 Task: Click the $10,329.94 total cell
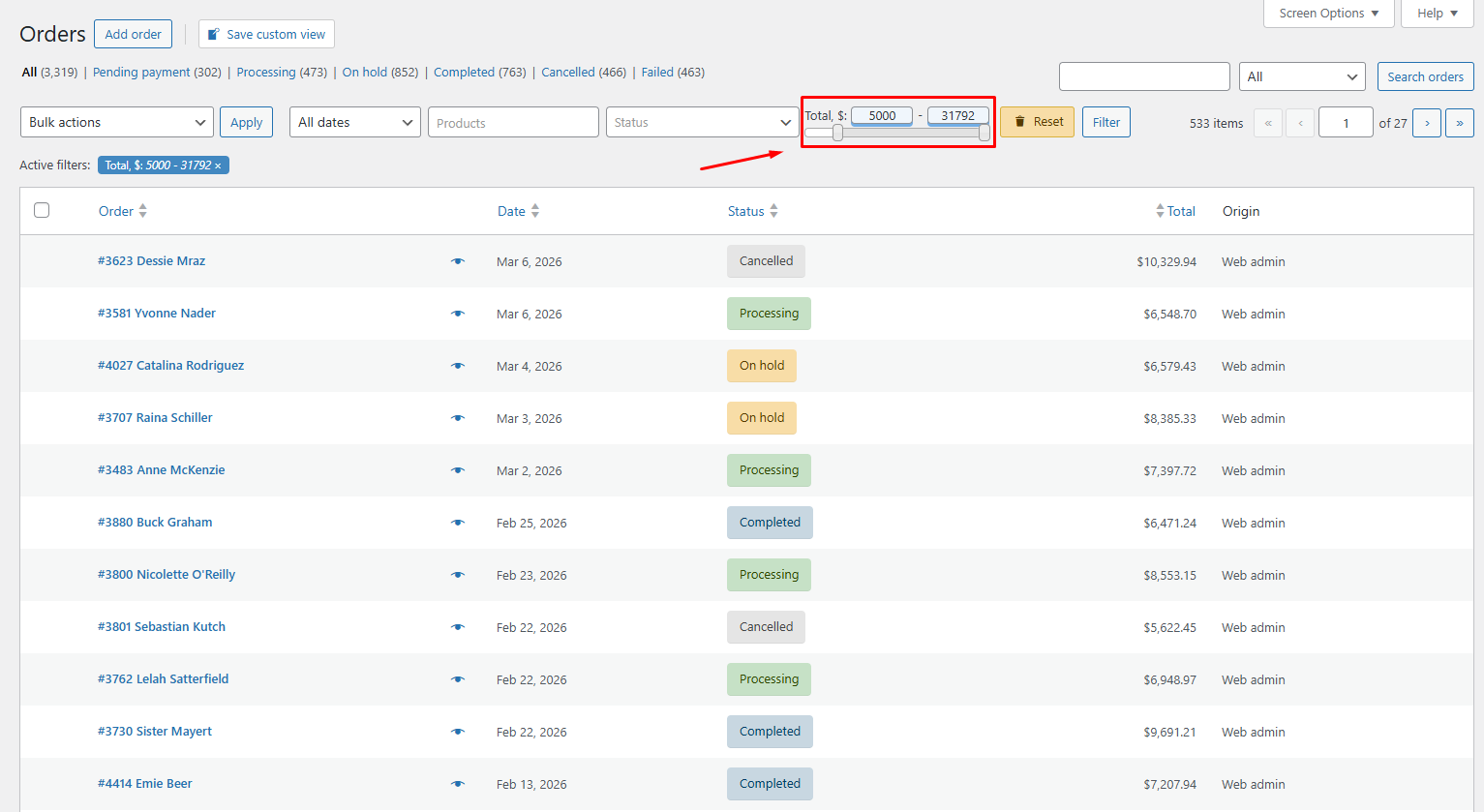1166,261
